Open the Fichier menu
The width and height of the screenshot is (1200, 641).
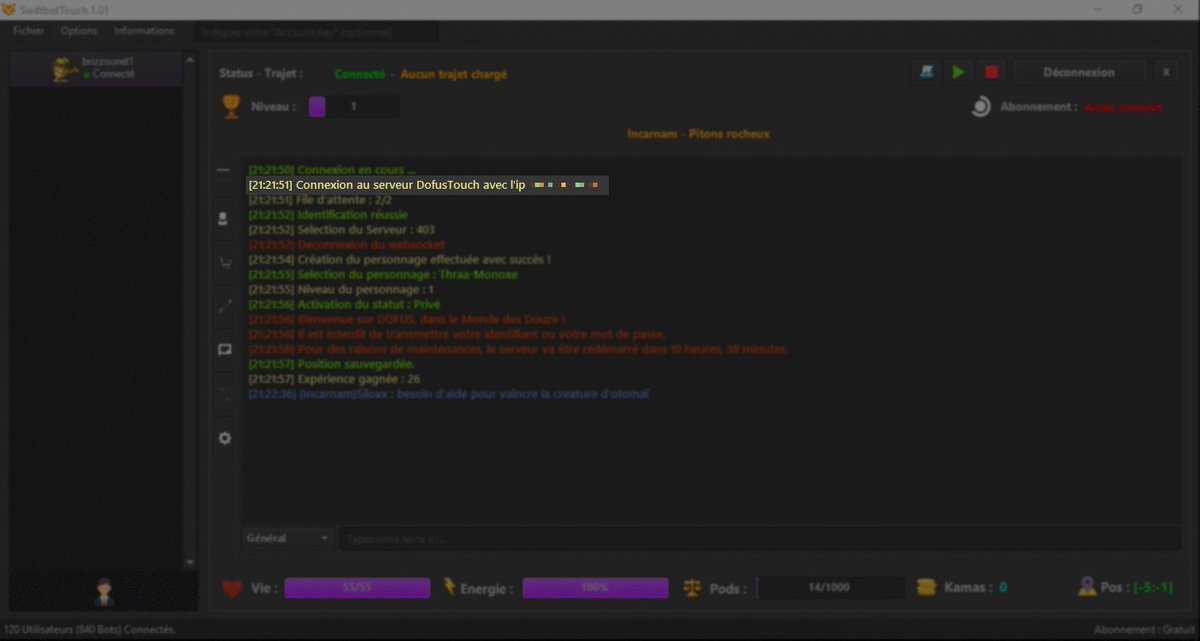28,31
